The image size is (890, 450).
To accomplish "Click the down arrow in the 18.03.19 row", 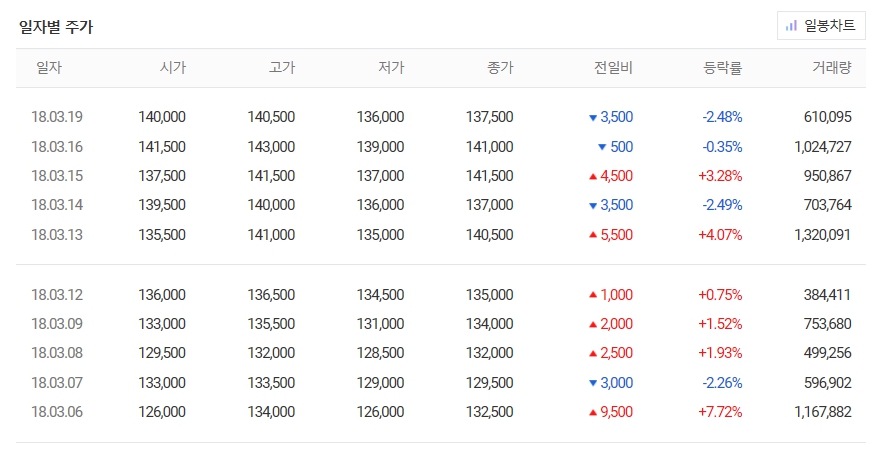I will tap(593, 118).
